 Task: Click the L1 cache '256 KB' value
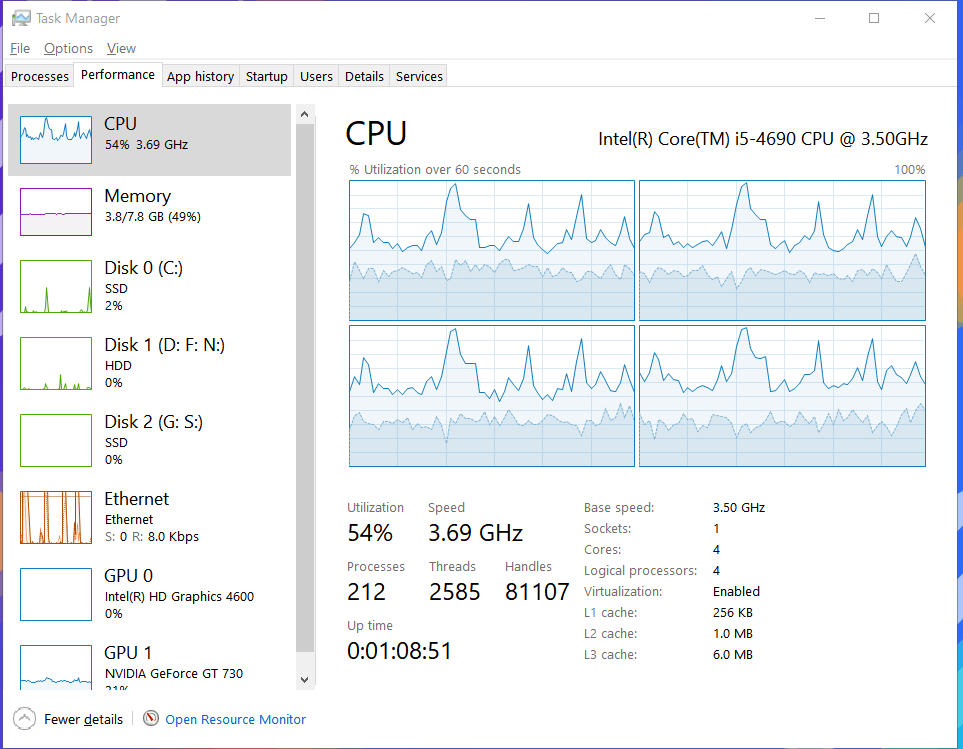733,612
